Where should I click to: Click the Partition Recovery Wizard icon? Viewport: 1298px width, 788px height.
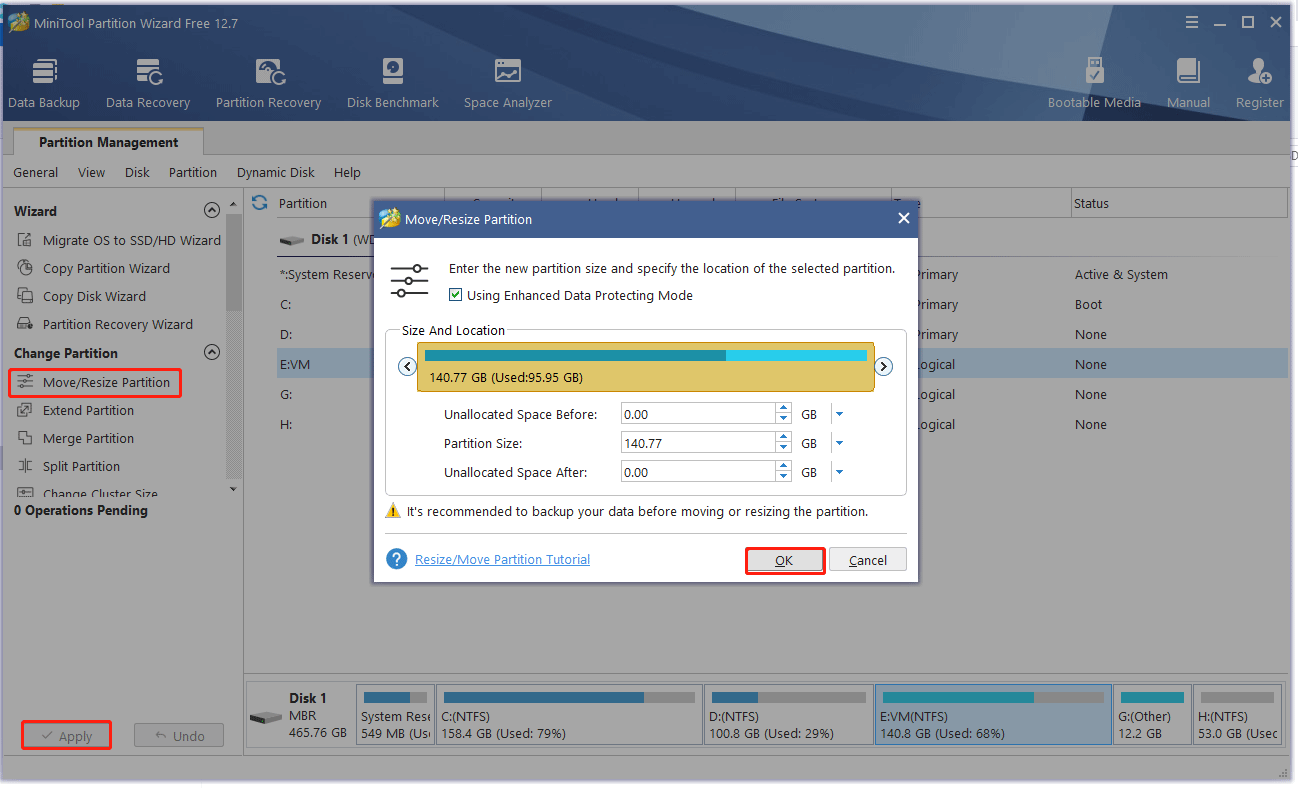click(25, 324)
